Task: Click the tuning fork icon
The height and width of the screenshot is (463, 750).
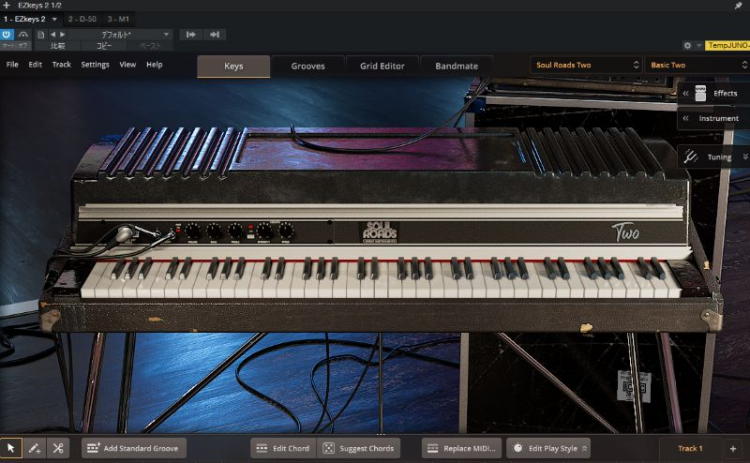Action: click(691, 157)
